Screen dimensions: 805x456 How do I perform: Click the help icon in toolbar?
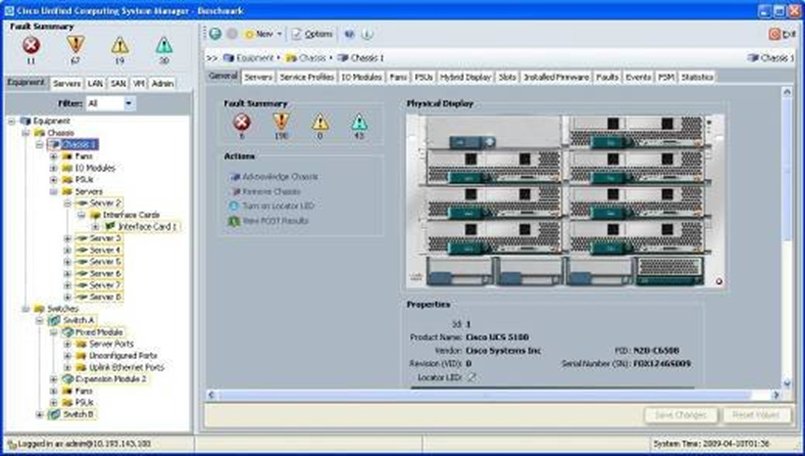click(349, 34)
